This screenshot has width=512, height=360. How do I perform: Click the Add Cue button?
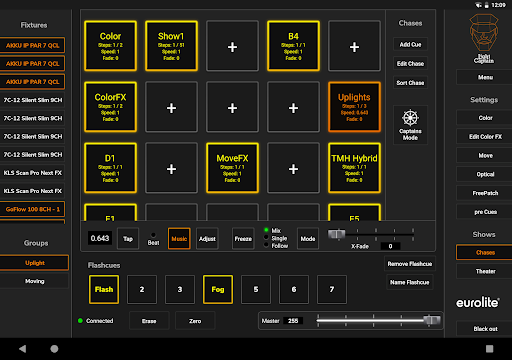click(x=410, y=44)
